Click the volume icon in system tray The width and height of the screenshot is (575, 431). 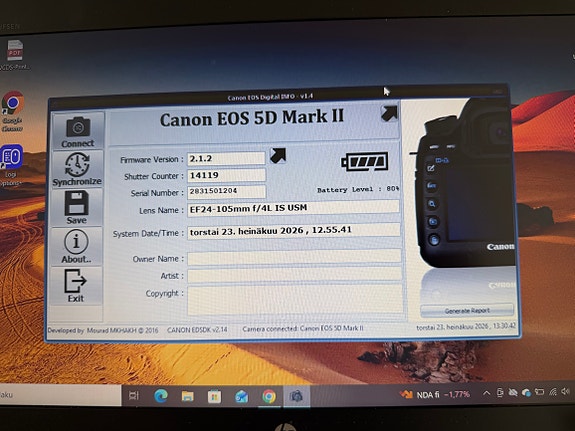(565, 391)
